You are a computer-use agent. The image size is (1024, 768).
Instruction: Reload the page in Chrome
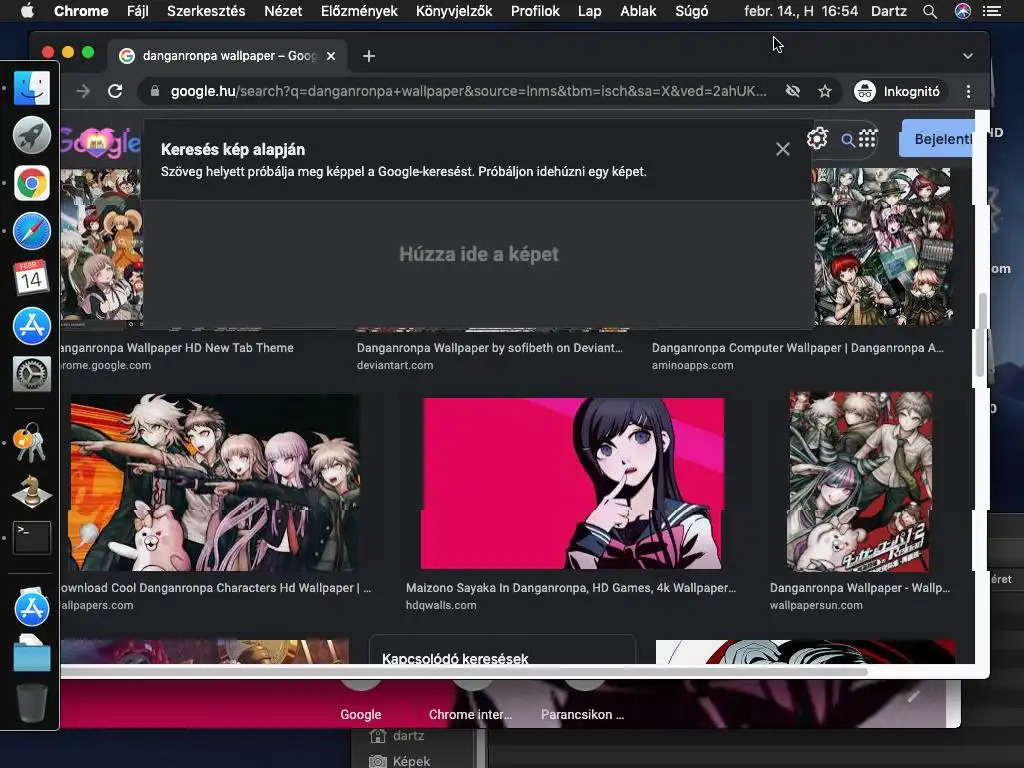[x=115, y=91]
